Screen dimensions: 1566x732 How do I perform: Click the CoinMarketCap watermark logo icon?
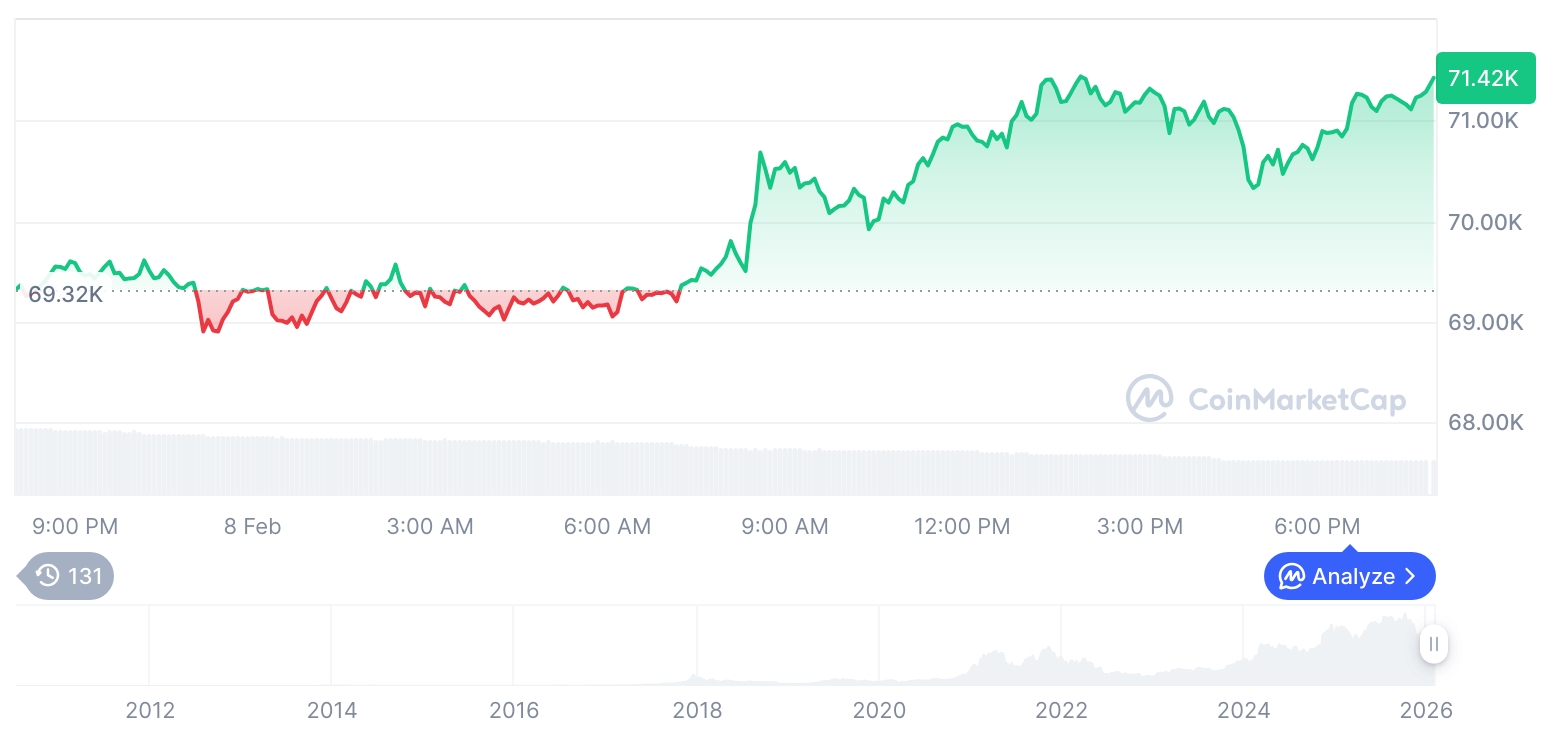tap(1149, 398)
